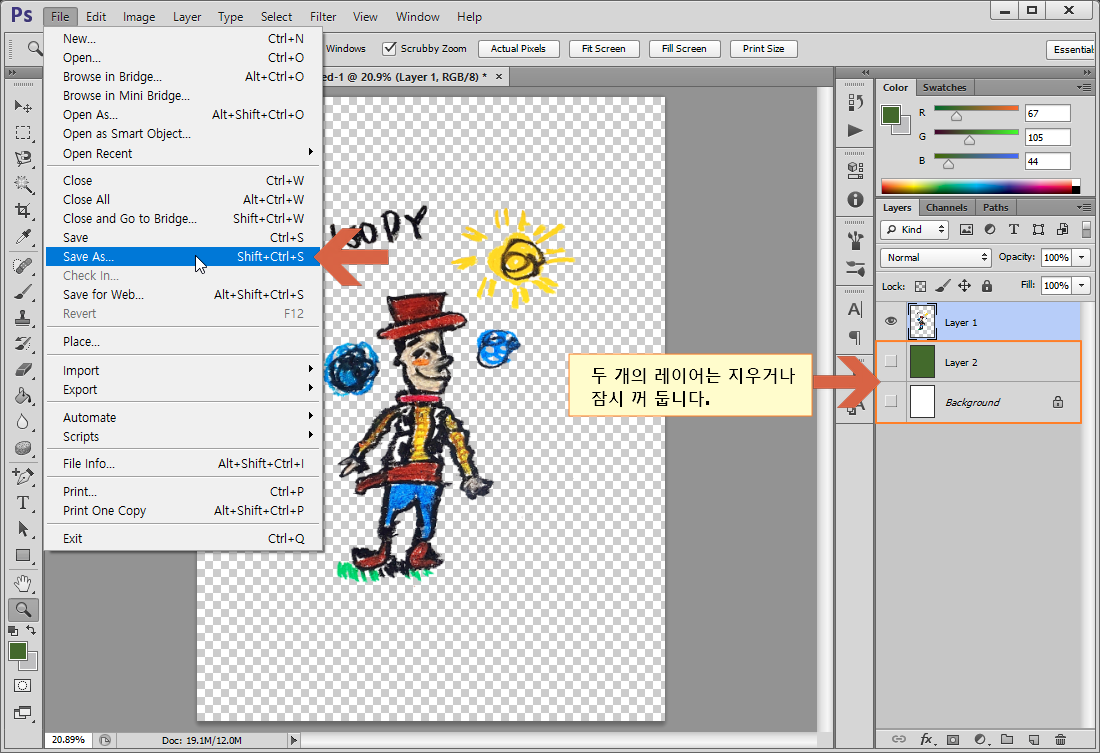Toggle lock transparent pixels
The image size is (1100, 753).
point(920,286)
